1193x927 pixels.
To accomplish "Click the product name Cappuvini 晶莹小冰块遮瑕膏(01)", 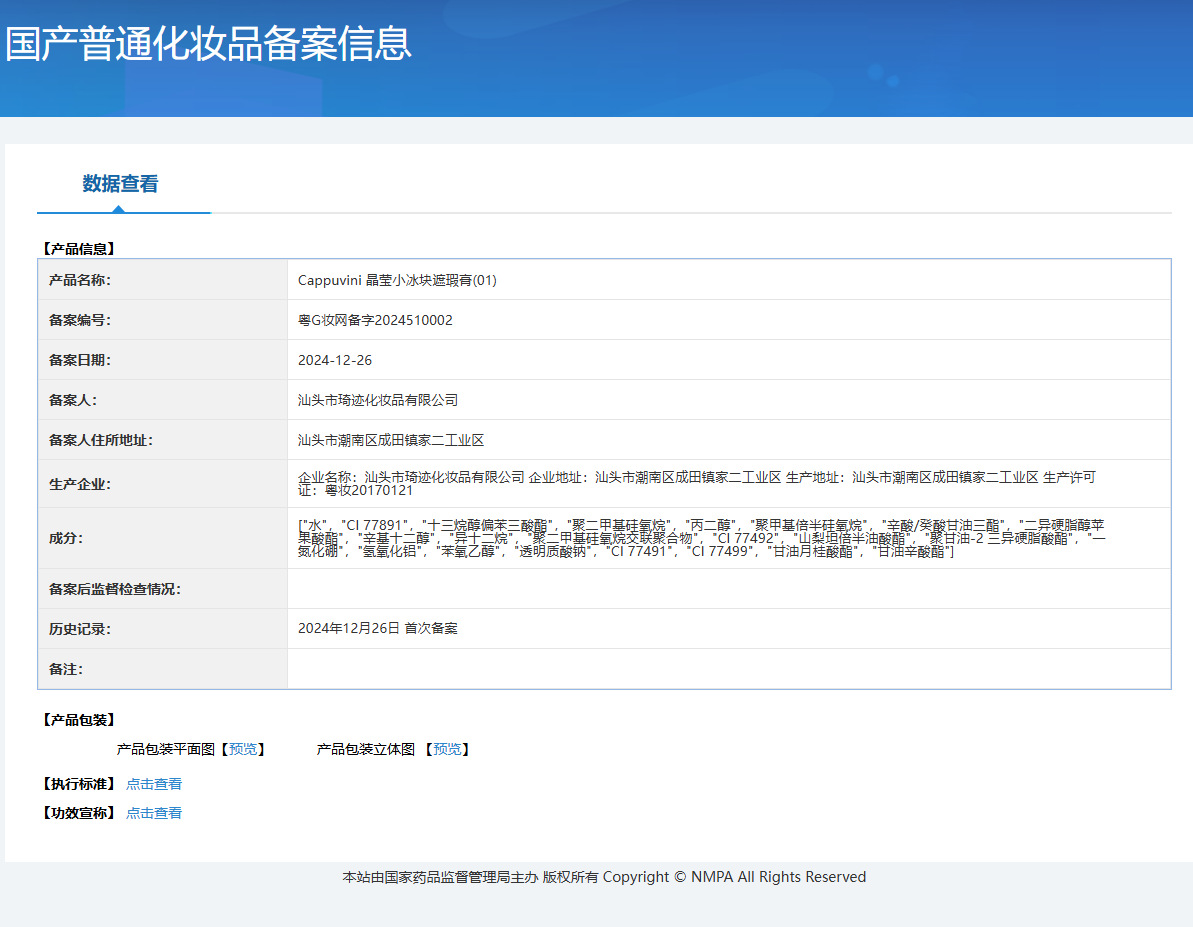I will point(397,280).
